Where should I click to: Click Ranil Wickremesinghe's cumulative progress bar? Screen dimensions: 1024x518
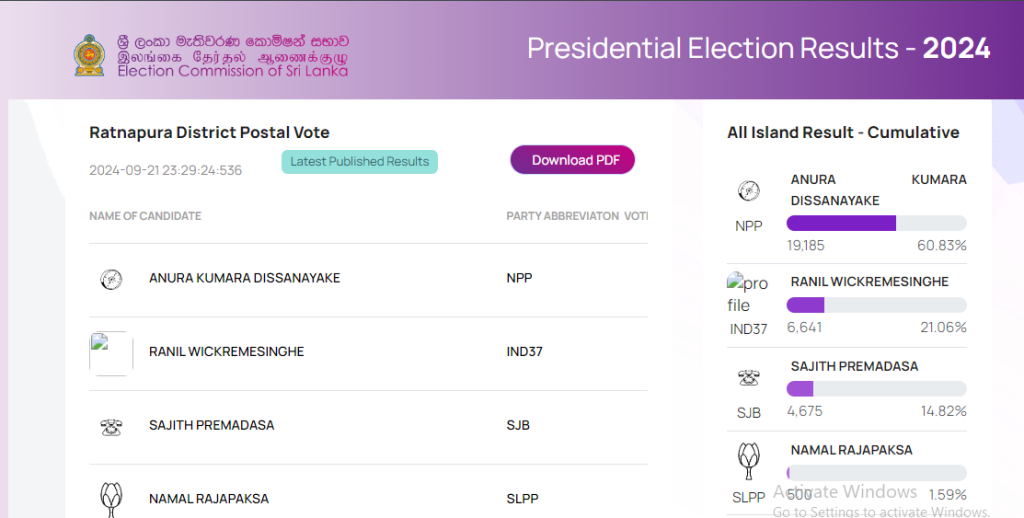(x=876, y=305)
